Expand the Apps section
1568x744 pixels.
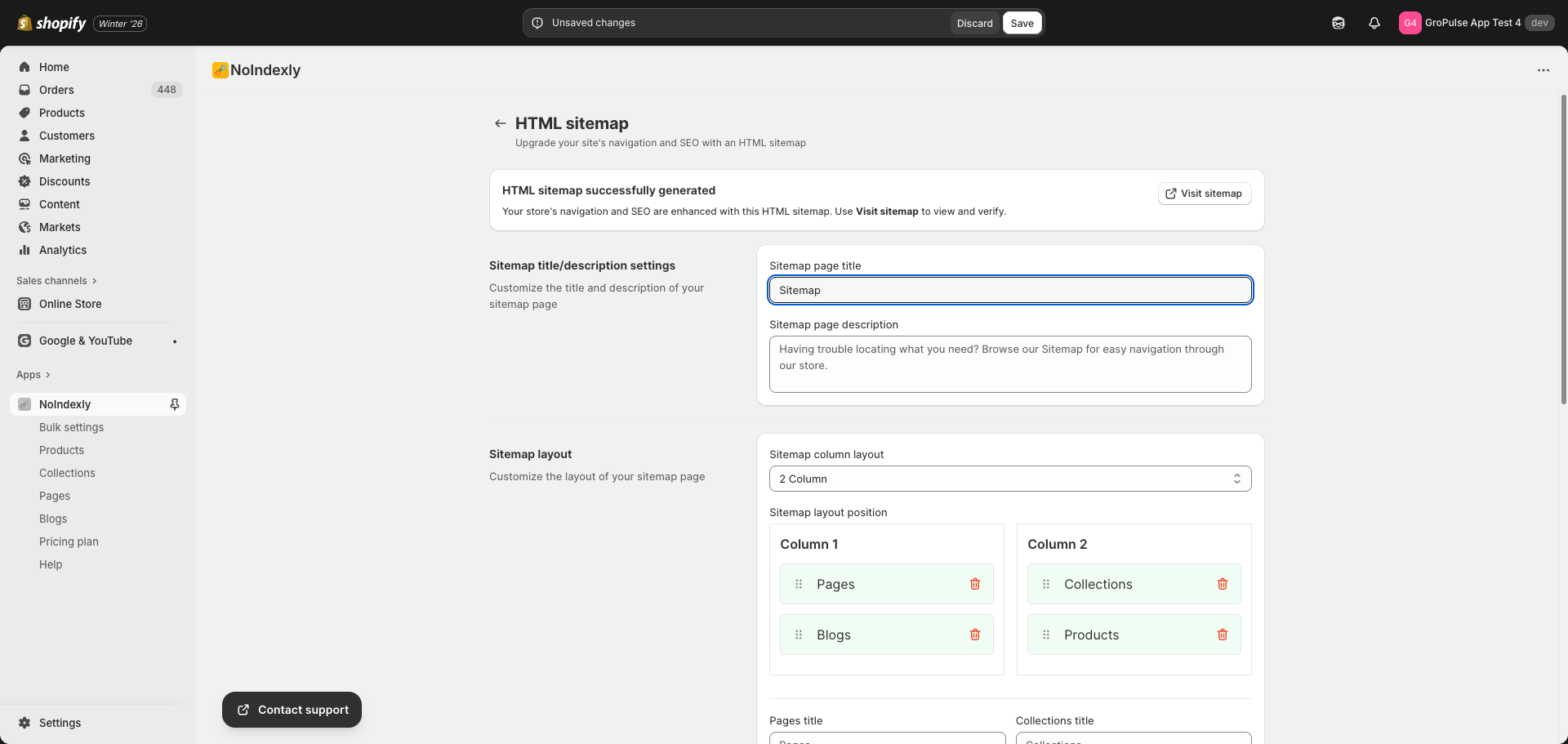33,375
